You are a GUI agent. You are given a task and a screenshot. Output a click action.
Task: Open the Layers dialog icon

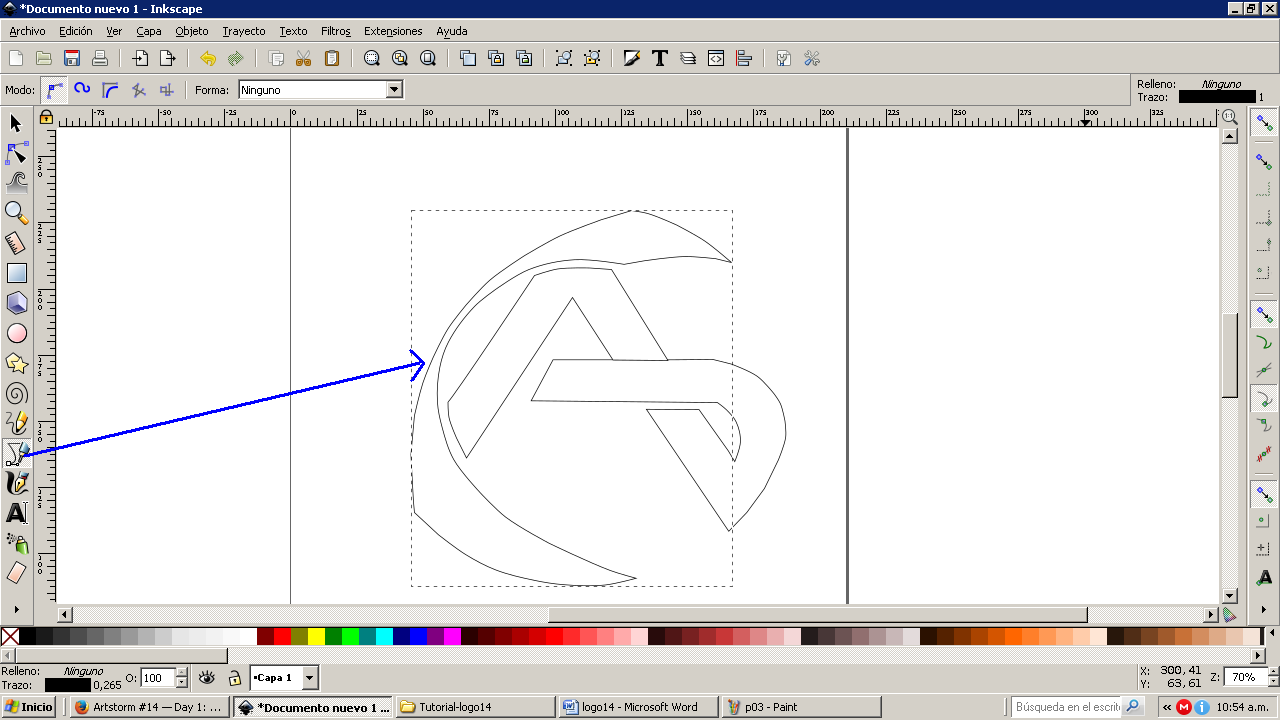(x=688, y=58)
